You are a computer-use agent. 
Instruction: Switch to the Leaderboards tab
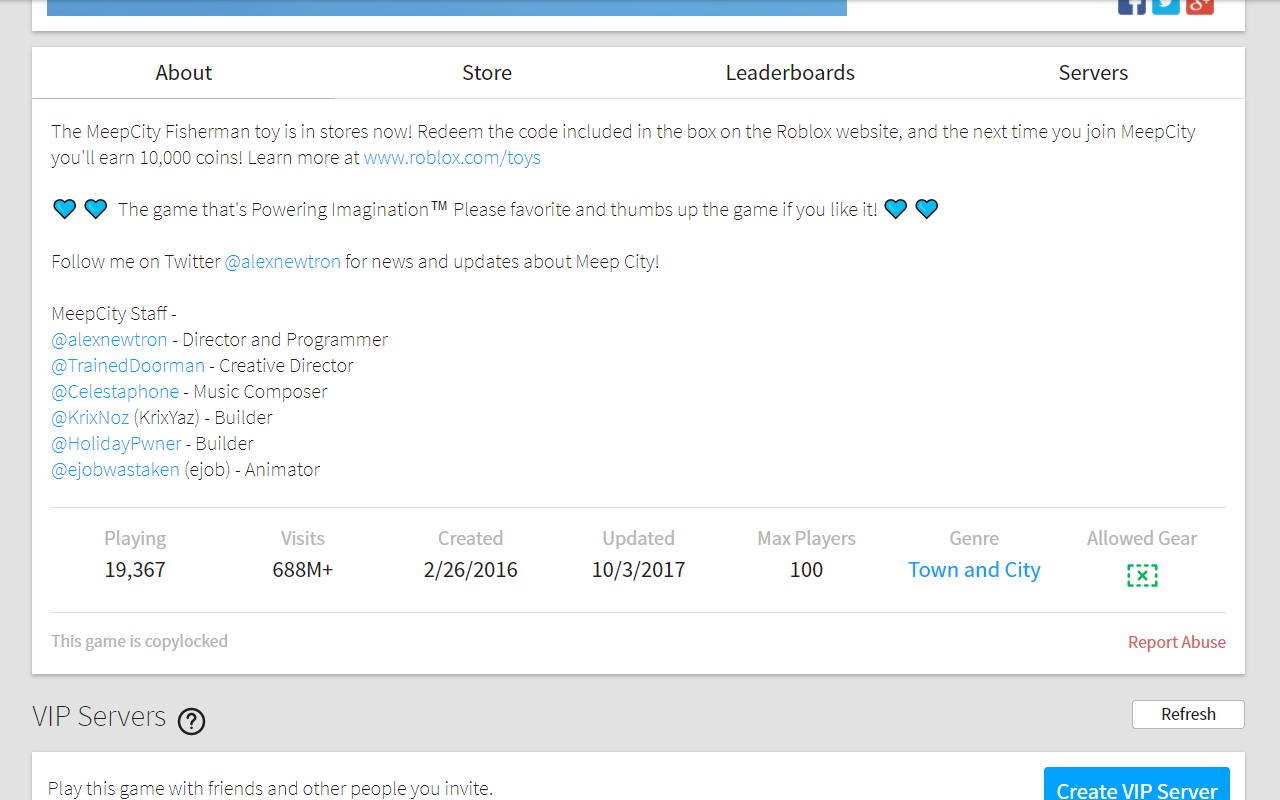790,73
